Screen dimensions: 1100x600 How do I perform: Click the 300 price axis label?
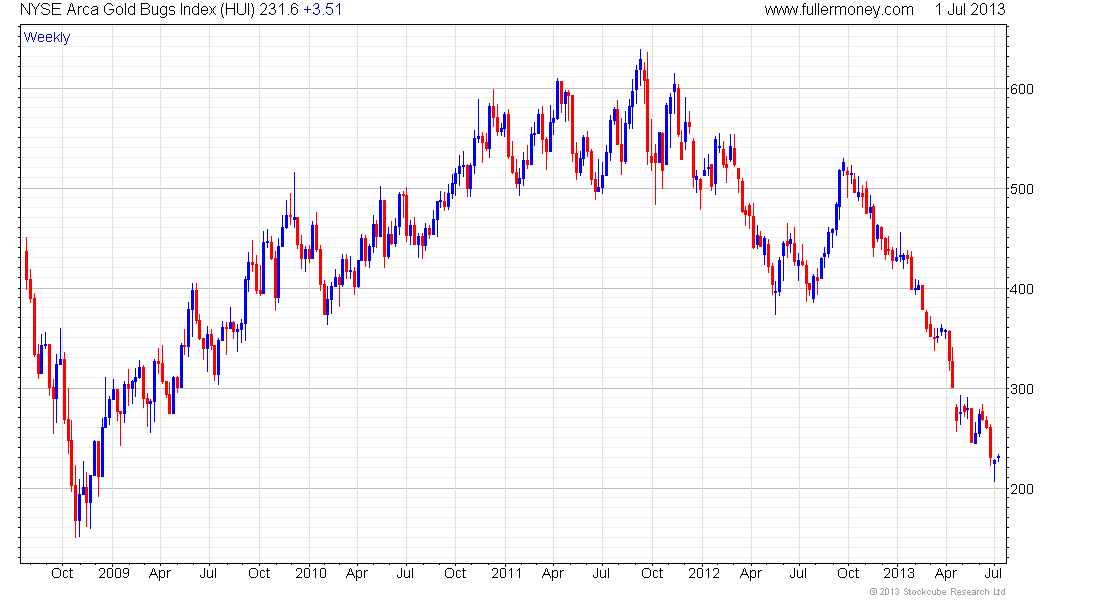(x=1021, y=389)
